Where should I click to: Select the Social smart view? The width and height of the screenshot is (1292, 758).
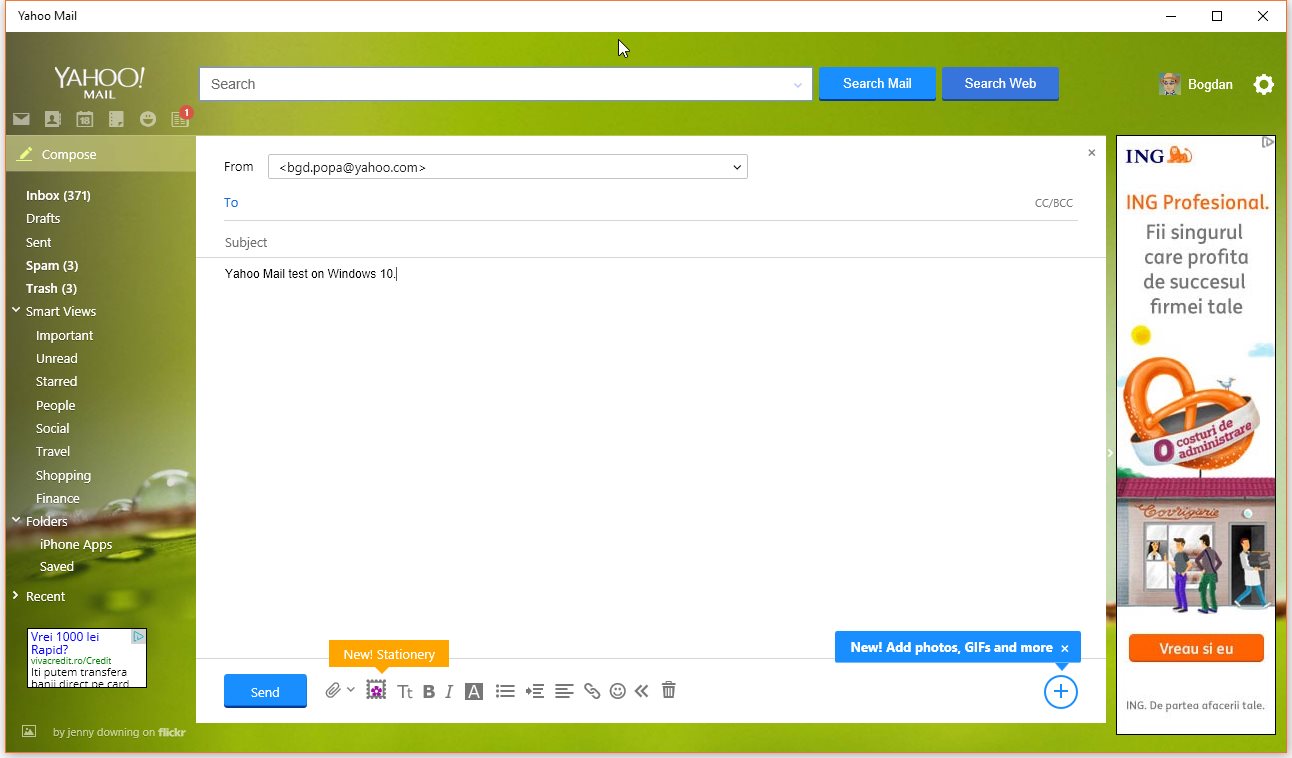53,428
